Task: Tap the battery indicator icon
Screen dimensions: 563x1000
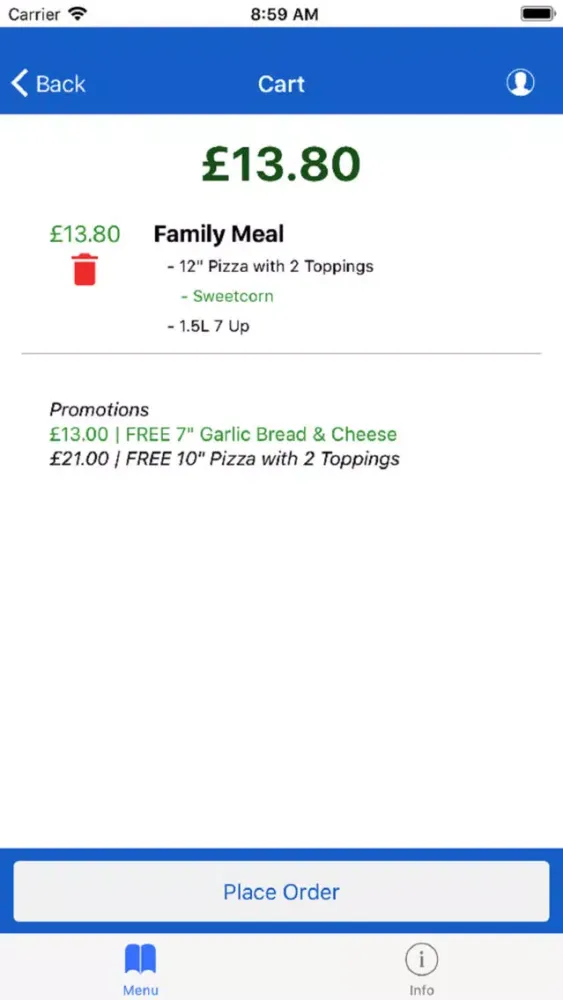Action: [x=537, y=13]
